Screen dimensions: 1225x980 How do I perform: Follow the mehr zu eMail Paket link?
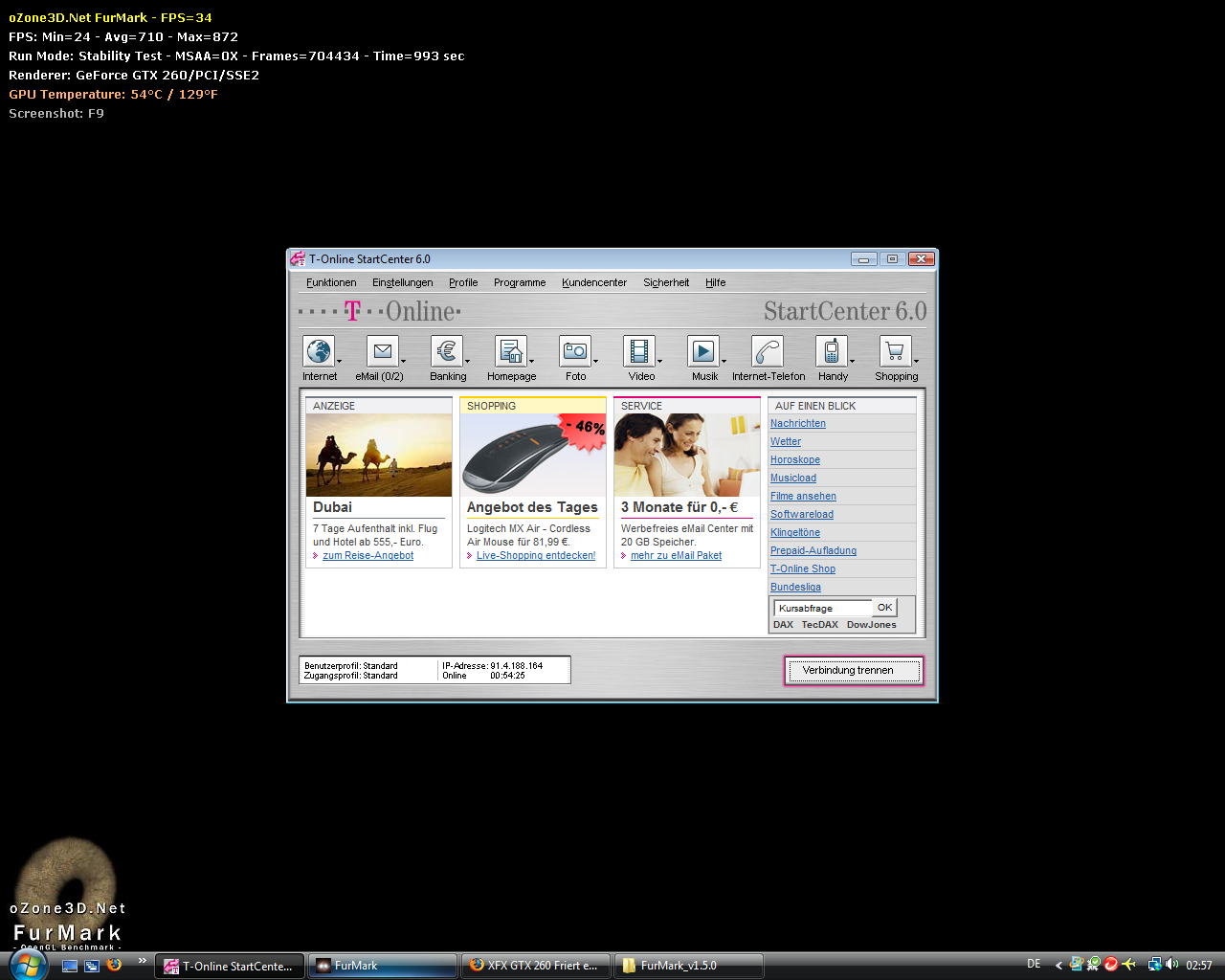point(677,555)
